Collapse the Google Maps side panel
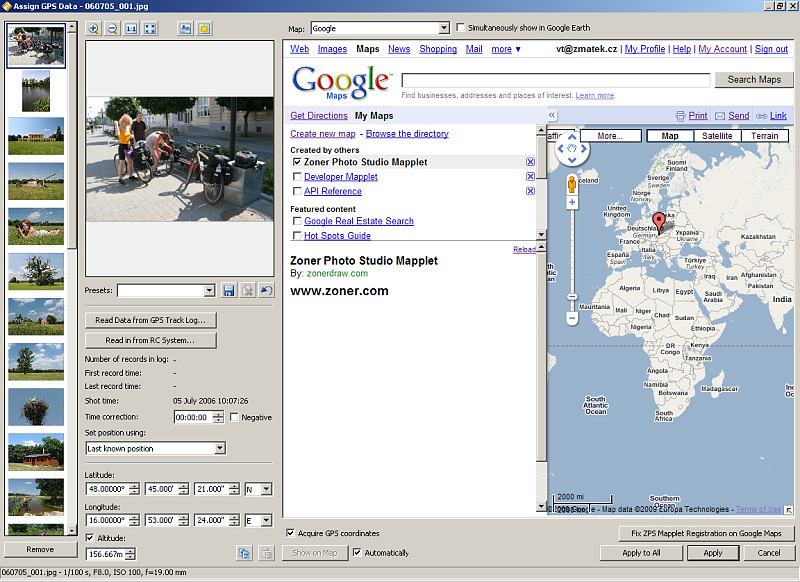Screen dimensions: 800x582 coord(552,115)
